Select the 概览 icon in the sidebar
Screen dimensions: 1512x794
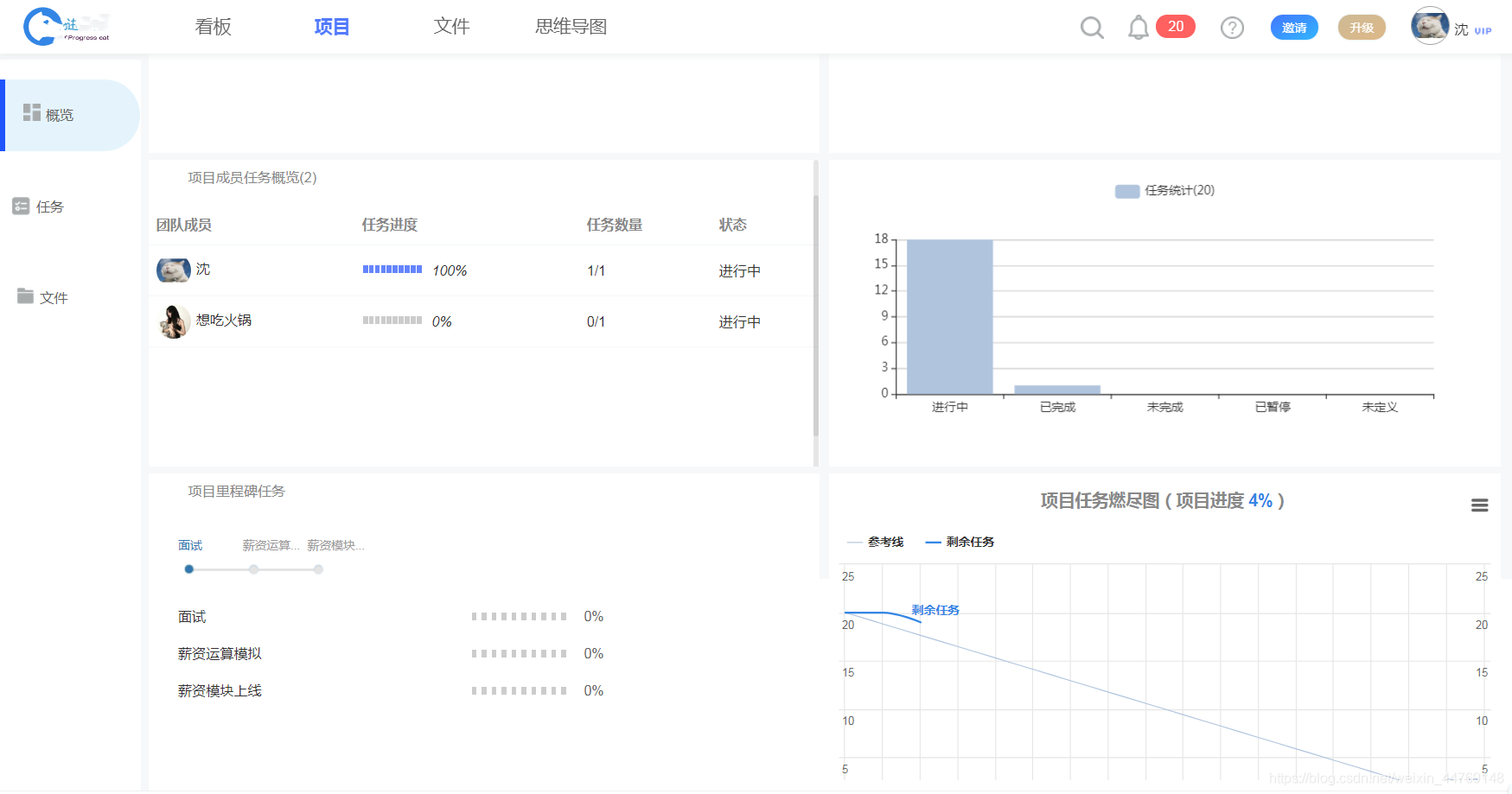pos(32,112)
